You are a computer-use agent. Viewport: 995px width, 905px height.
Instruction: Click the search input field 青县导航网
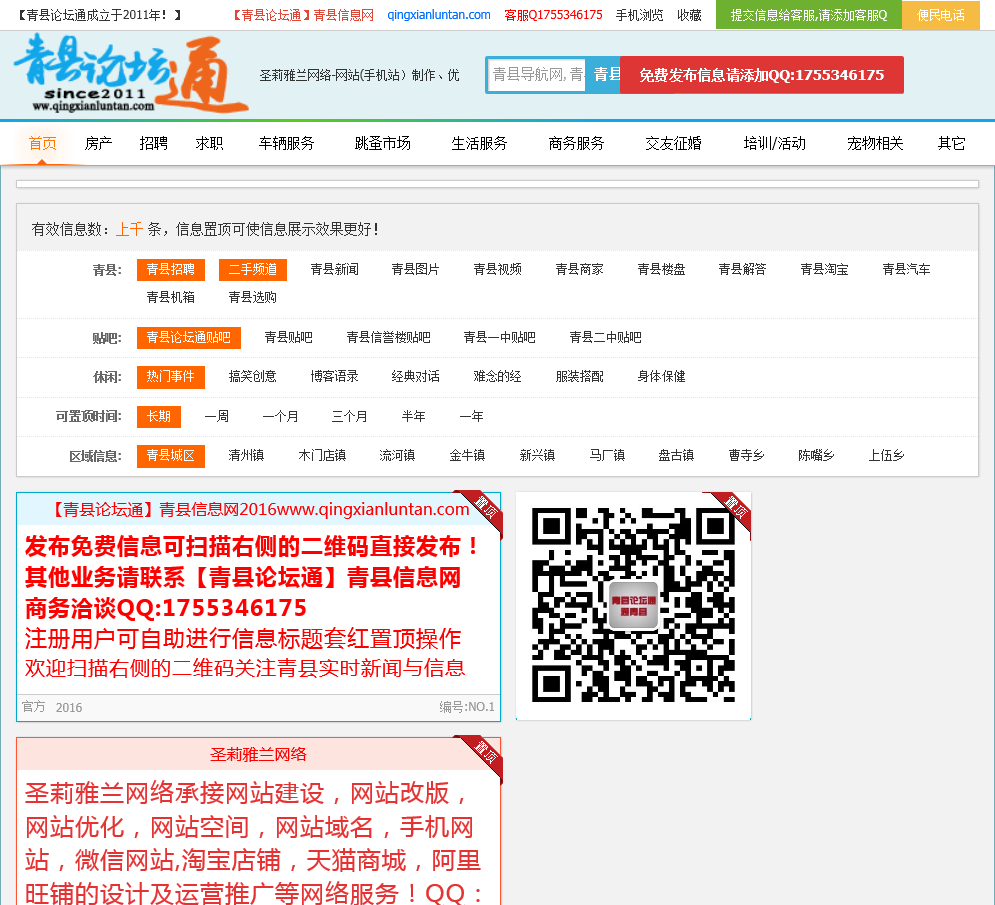click(537, 75)
